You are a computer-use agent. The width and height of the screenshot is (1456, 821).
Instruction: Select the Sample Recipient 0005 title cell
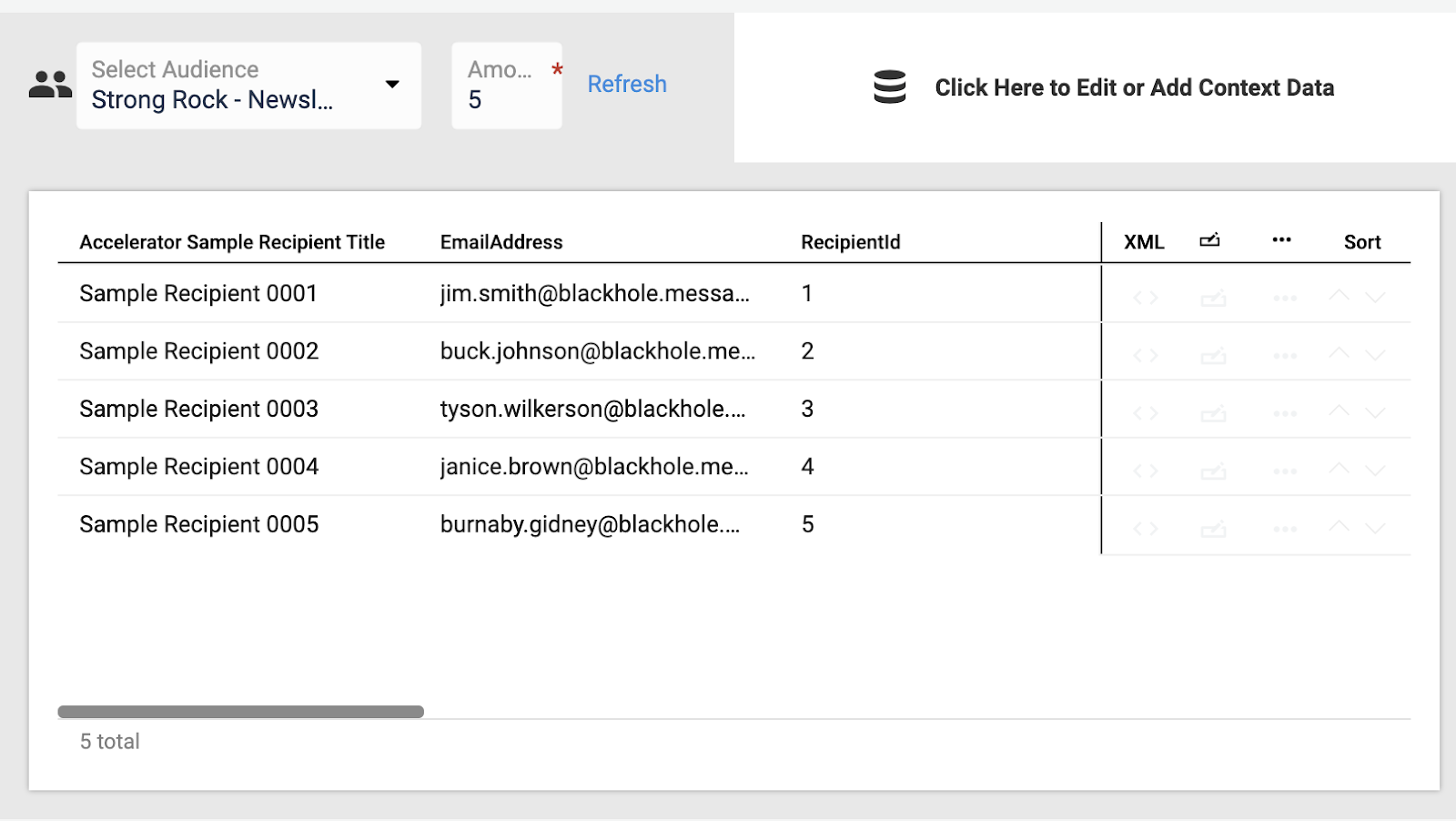(199, 524)
